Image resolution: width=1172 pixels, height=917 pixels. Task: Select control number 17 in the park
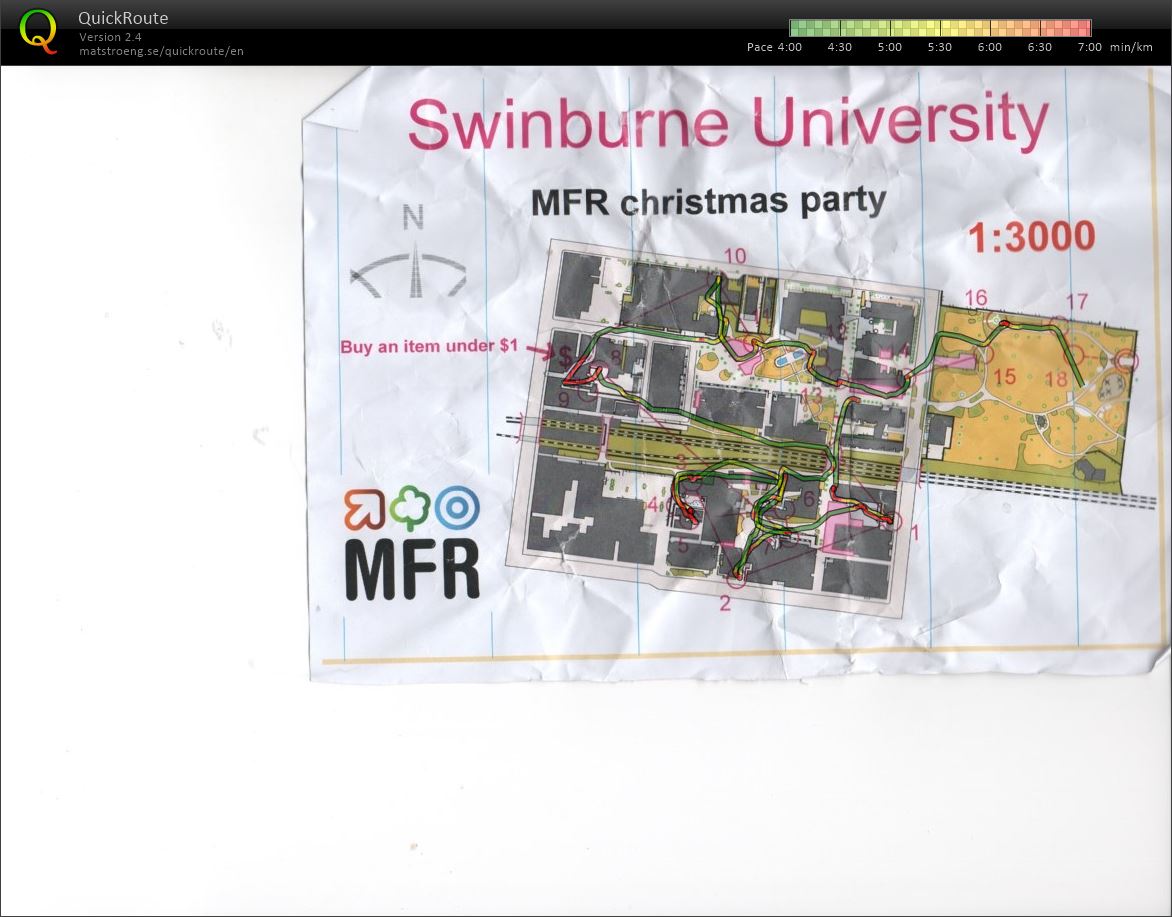pyautogui.click(x=1076, y=301)
